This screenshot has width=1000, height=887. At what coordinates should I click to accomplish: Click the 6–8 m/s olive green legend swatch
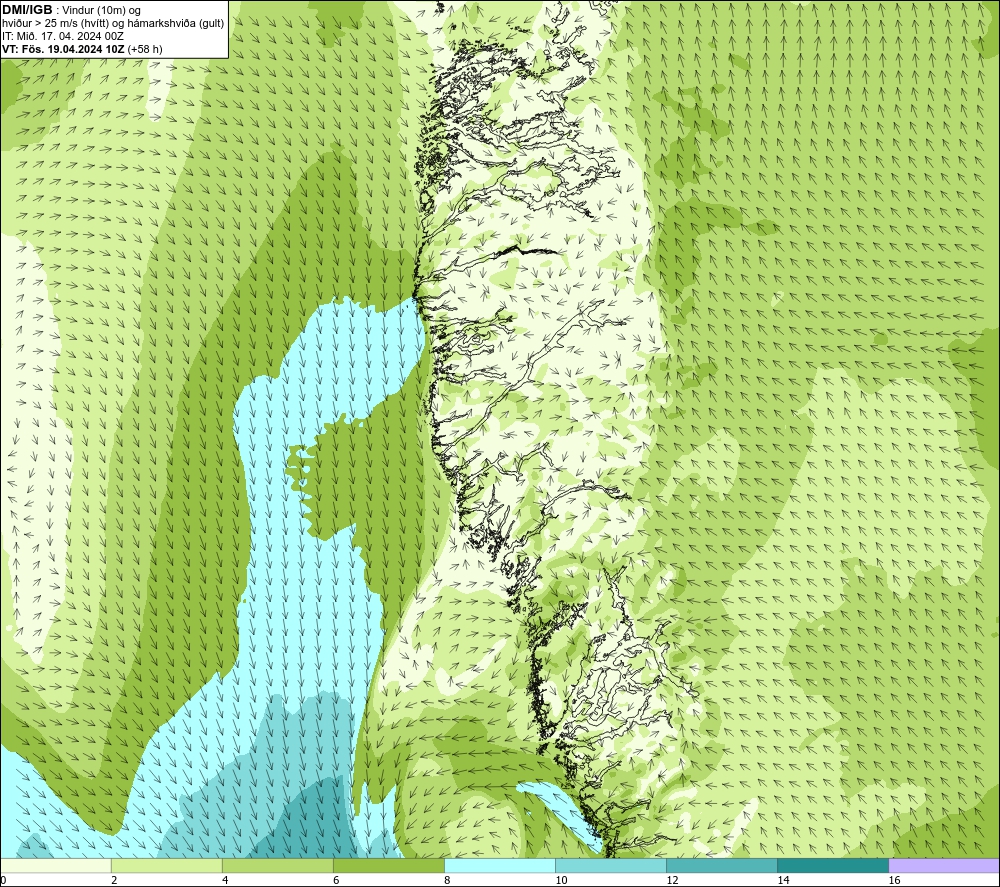[x=388, y=866]
